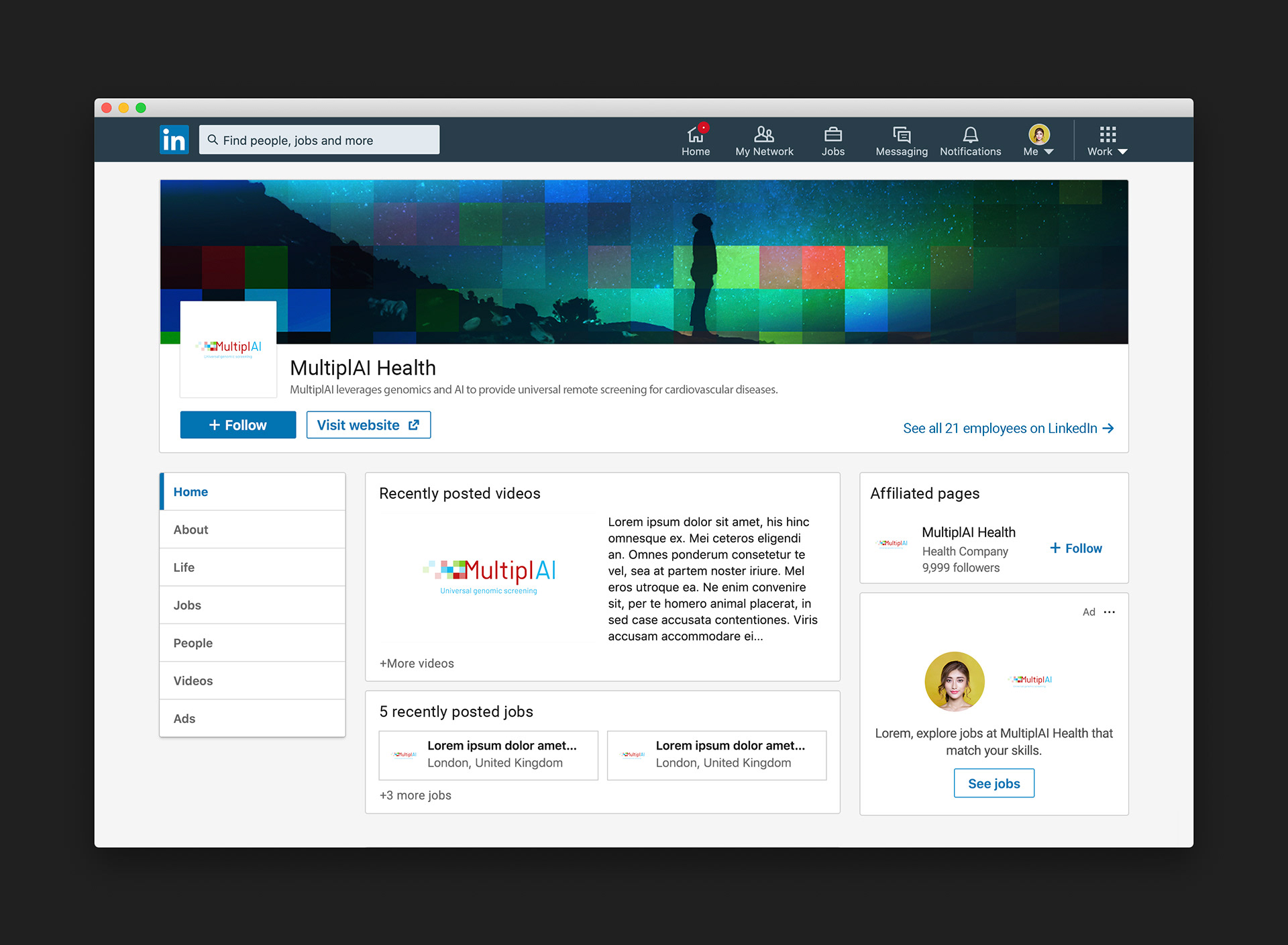Click the MultiplAI company logo thumbnail
This screenshot has height=945, width=1288.
tap(228, 349)
